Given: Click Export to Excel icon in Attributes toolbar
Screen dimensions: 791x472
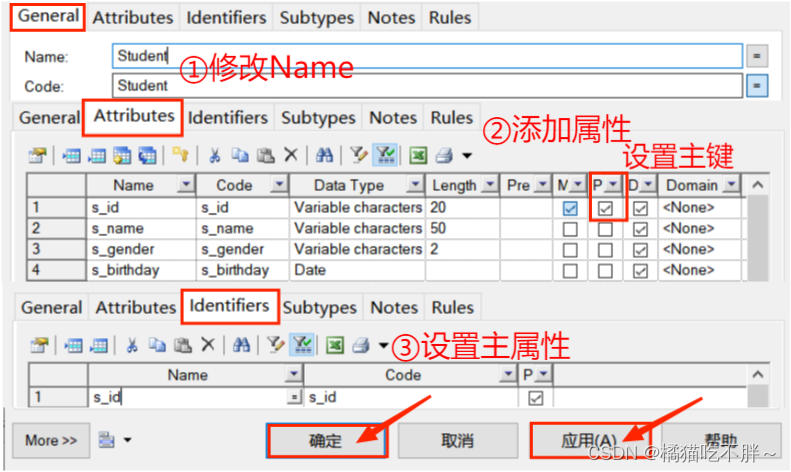Looking at the screenshot, I should coord(418,155).
